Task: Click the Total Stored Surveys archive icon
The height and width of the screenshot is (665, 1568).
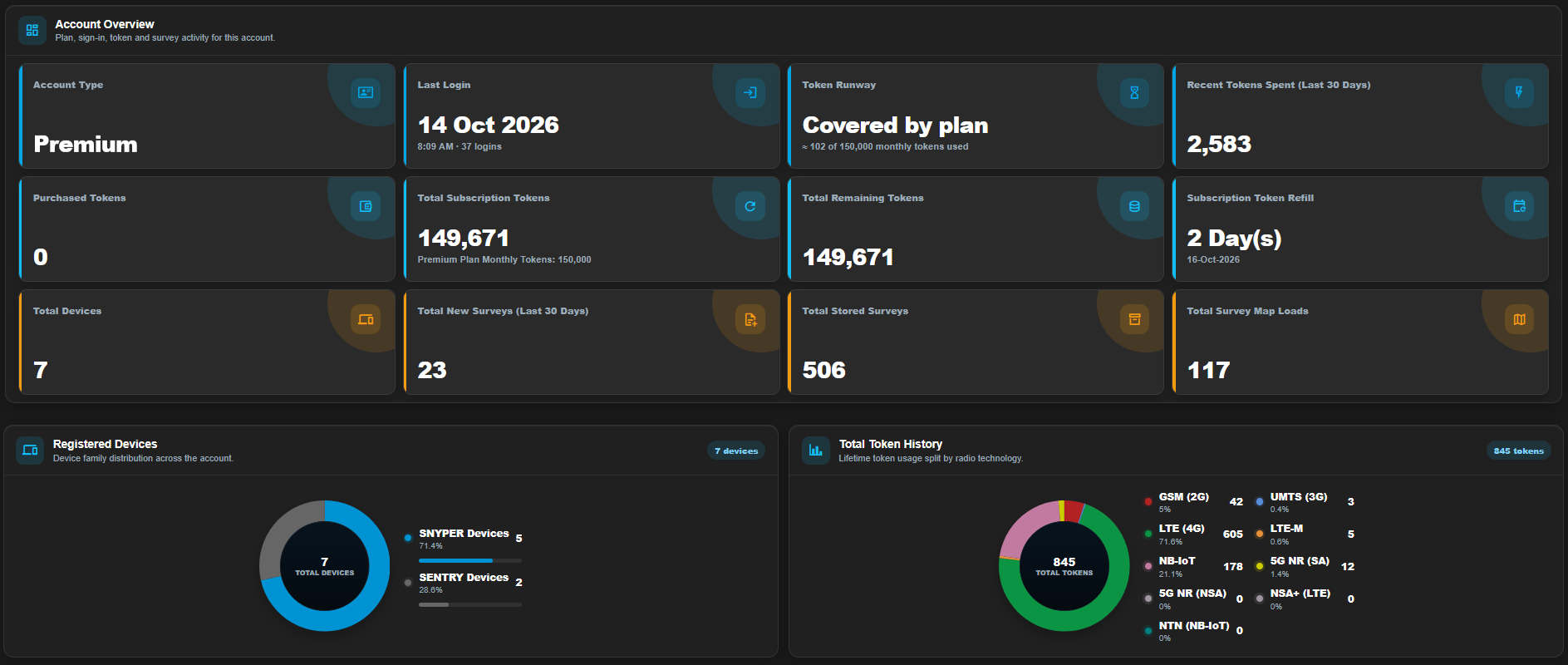Action: [1134, 319]
